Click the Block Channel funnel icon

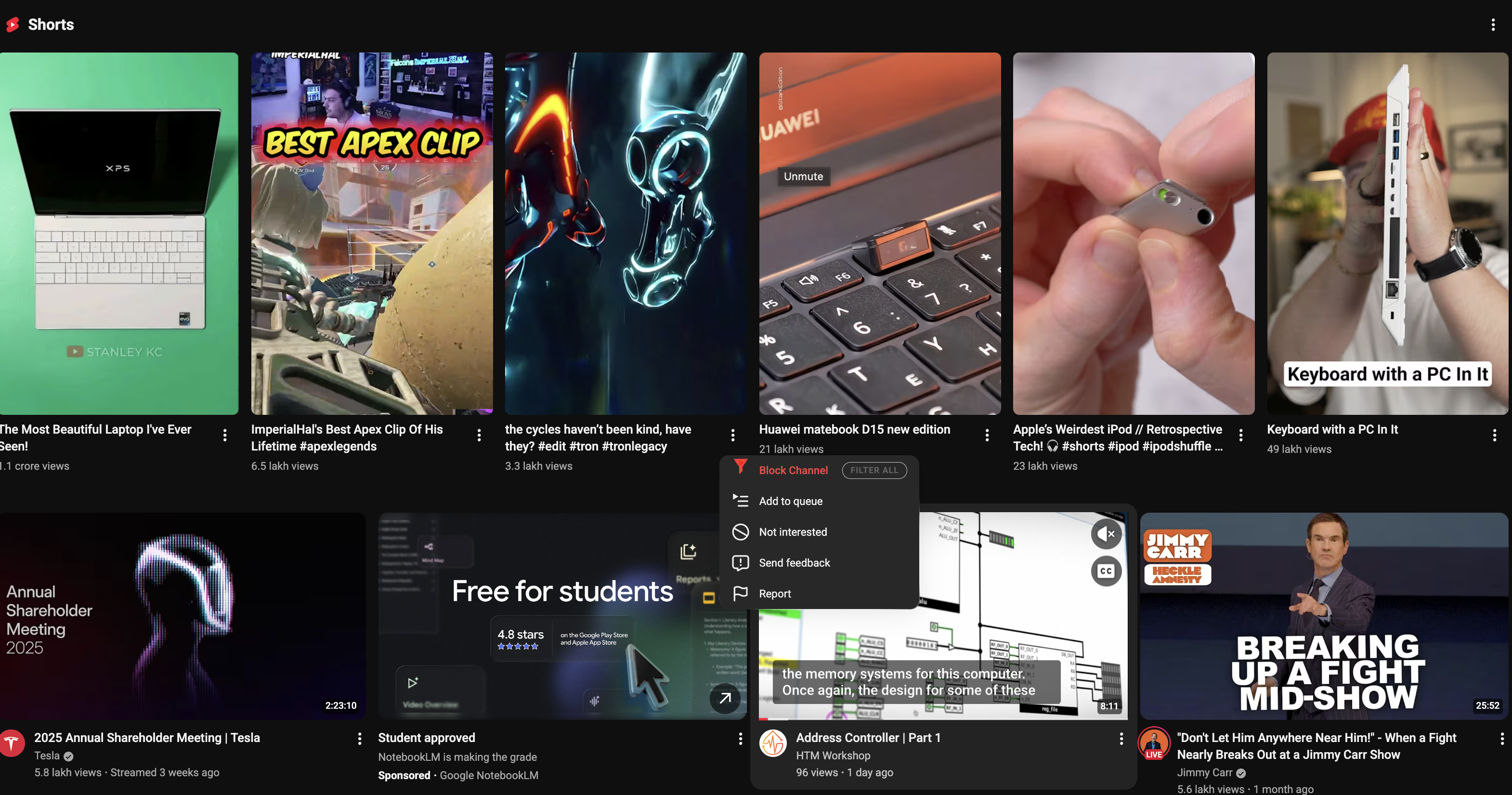coord(739,467)
